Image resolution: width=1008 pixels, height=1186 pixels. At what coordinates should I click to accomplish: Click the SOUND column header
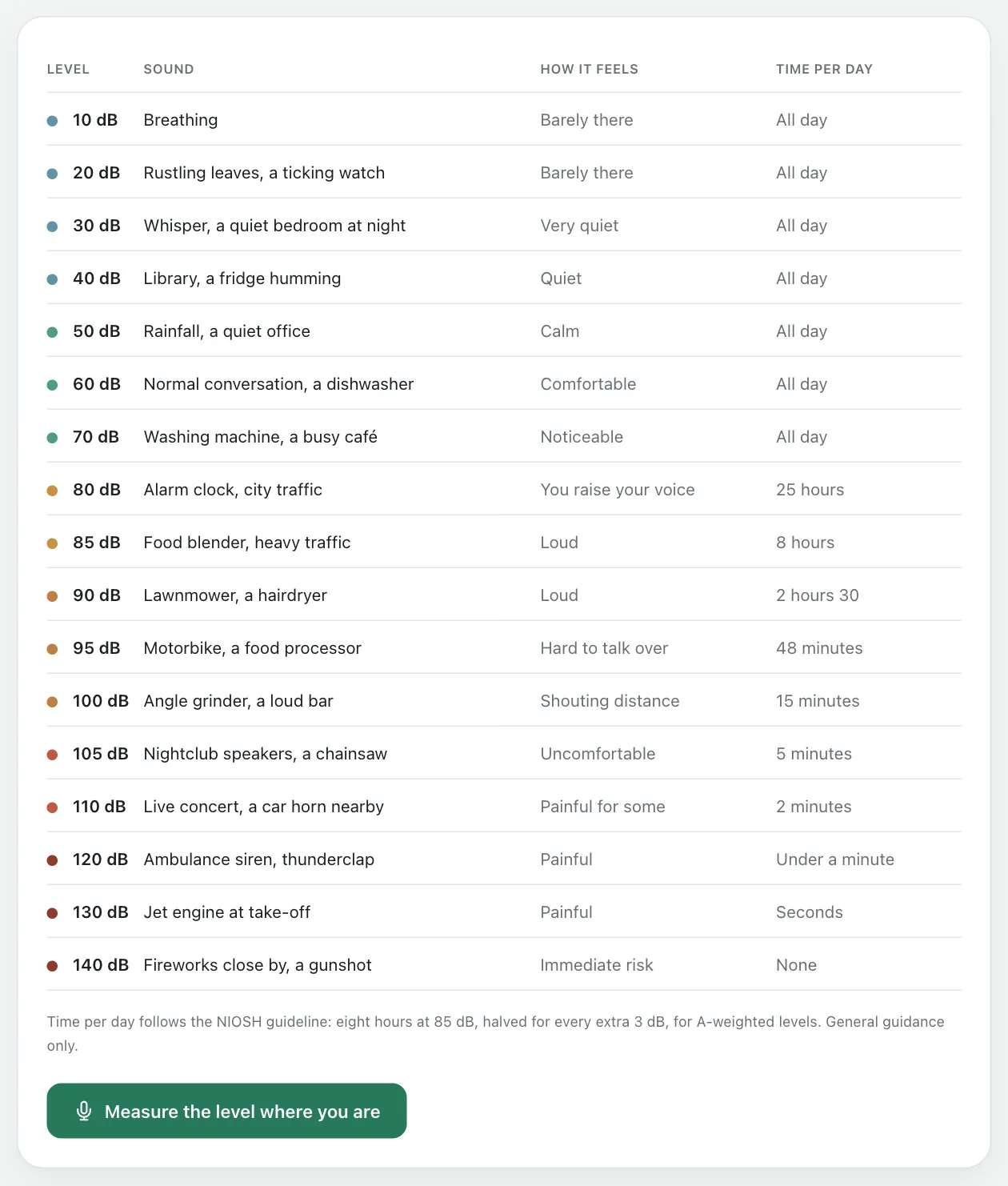[169, 70]
